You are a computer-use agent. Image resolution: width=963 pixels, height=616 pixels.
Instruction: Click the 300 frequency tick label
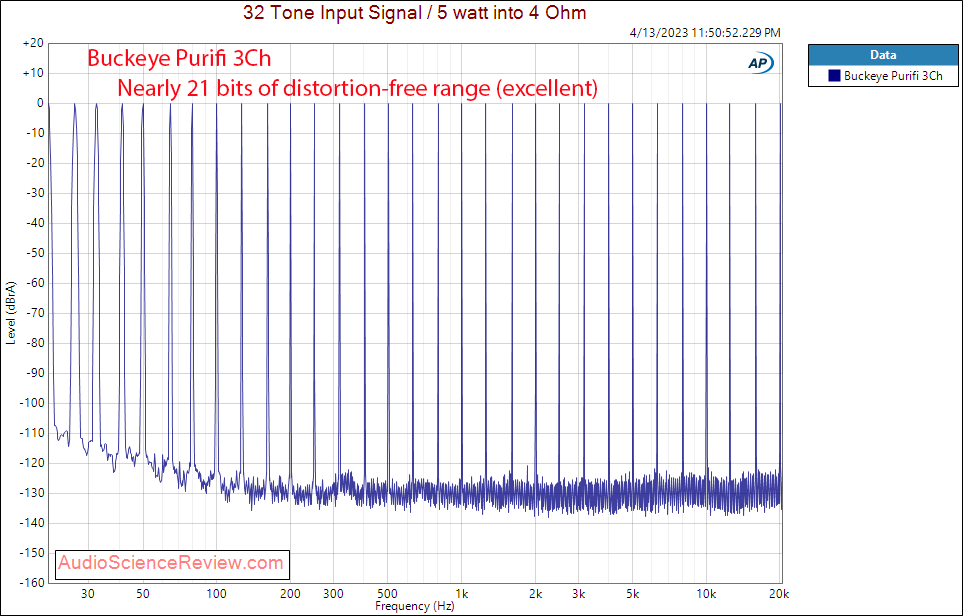333,594
